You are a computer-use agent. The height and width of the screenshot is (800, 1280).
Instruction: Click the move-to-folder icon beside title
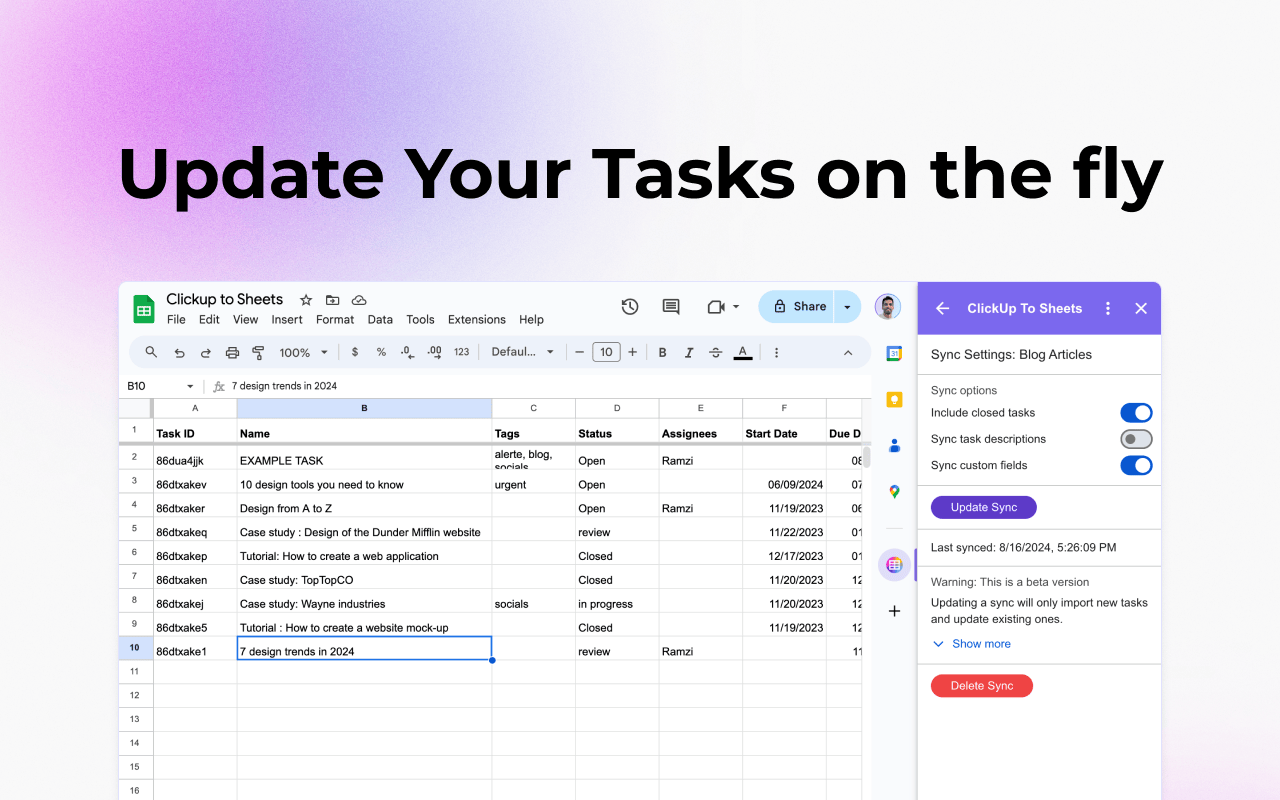(332, 300)
